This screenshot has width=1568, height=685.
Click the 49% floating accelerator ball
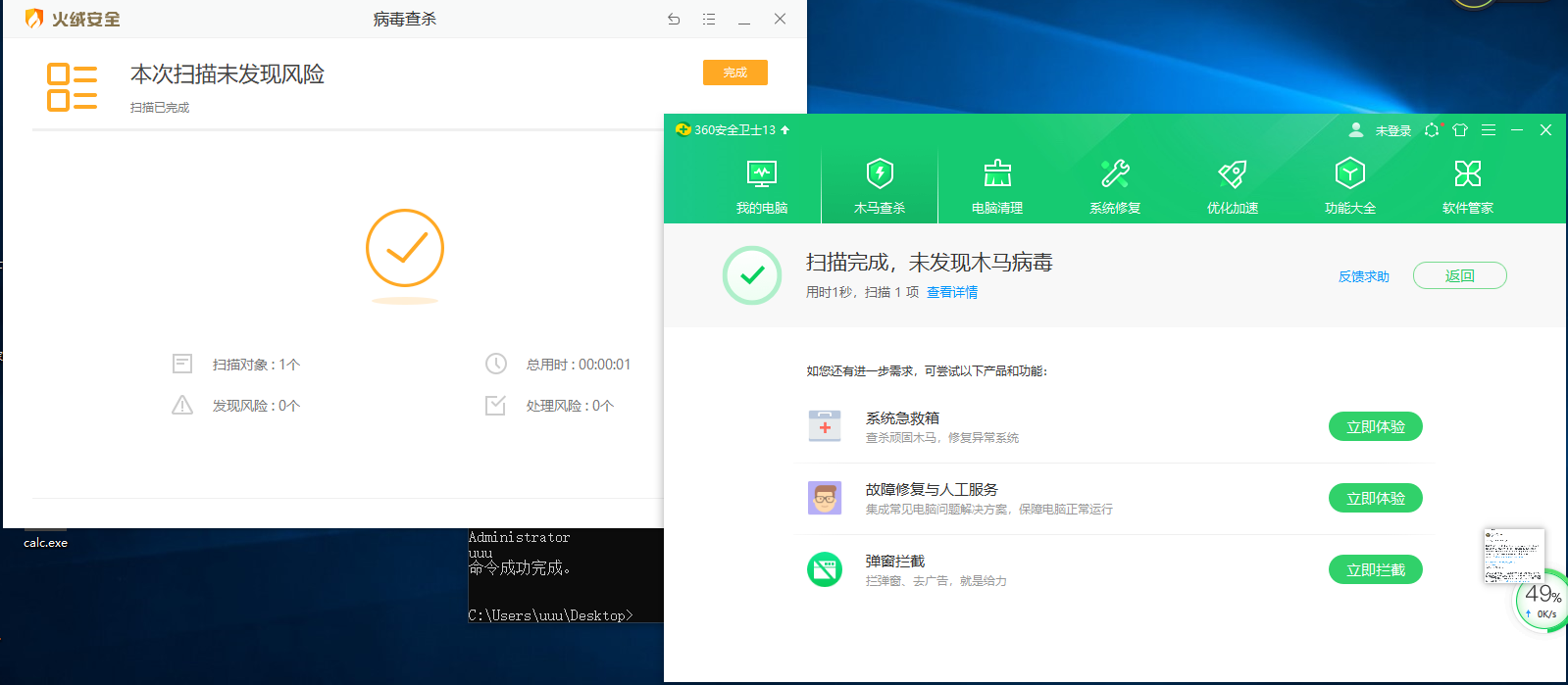pyautogui.click(x=1543, y=603)
